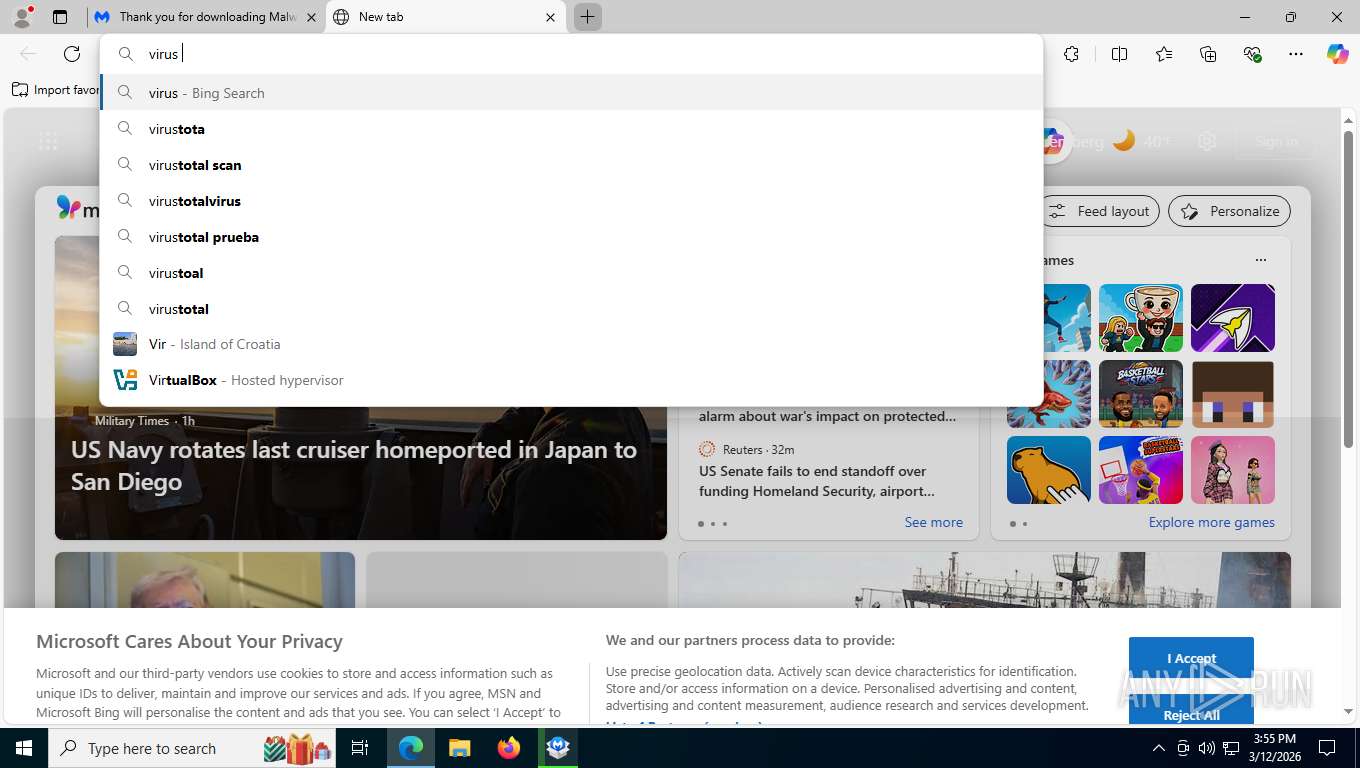Click I Accept privacy button
The width and height of the screenshot is (1360, 768).
tap(1191, 658)
